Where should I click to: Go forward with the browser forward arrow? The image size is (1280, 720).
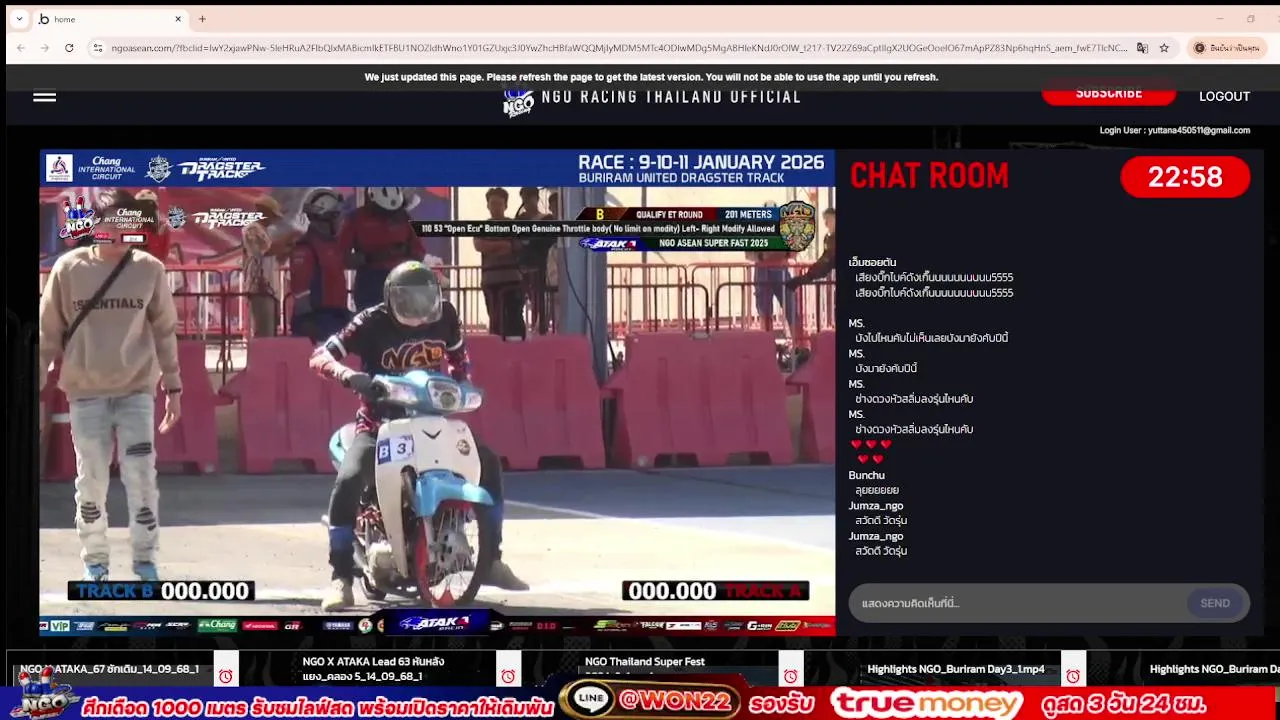coord(45,48)
